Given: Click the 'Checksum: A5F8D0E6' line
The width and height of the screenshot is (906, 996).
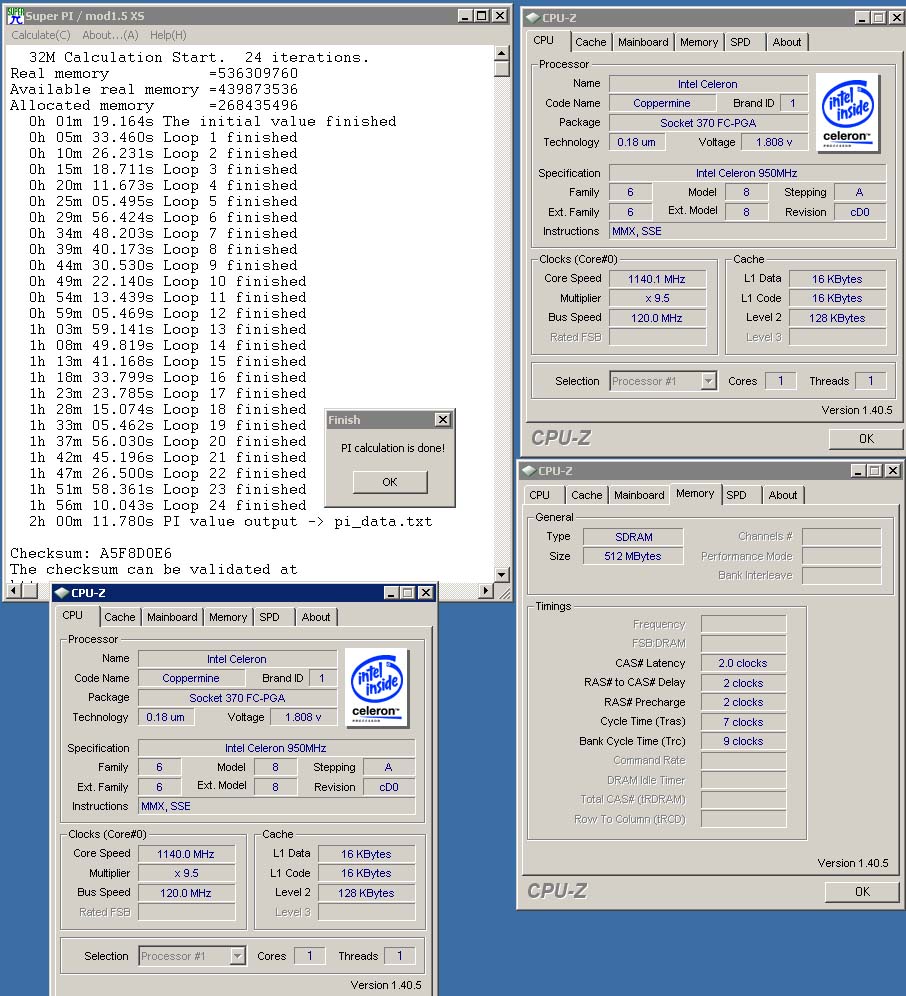Looking at the screenshot, I should 91,553.
